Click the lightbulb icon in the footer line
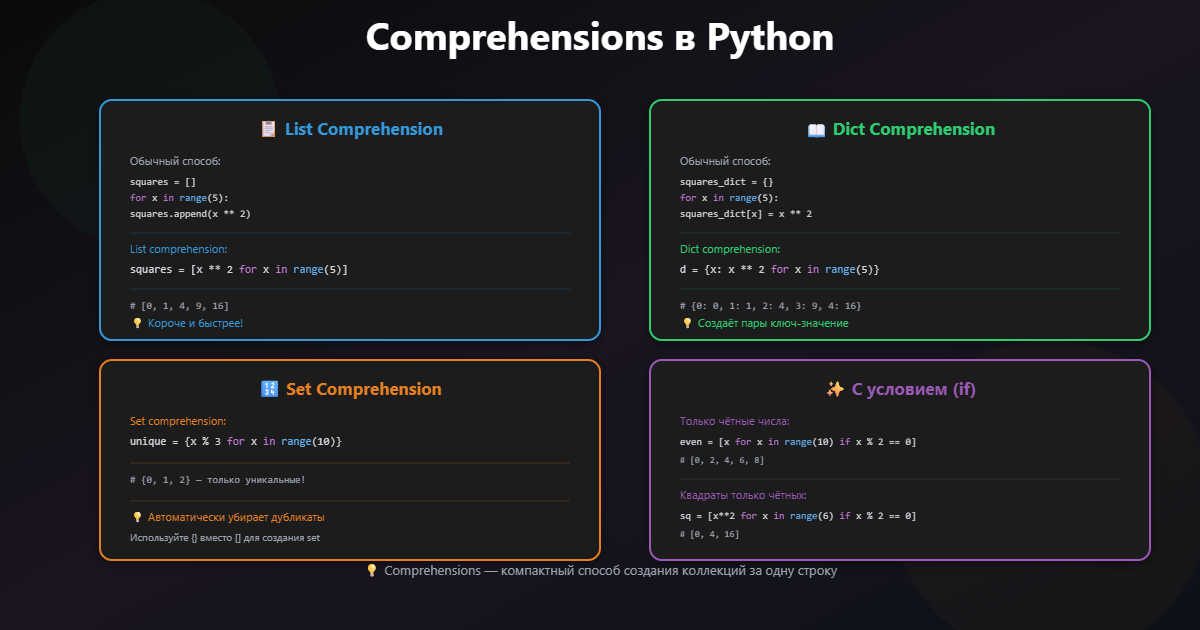 (372, 570)
